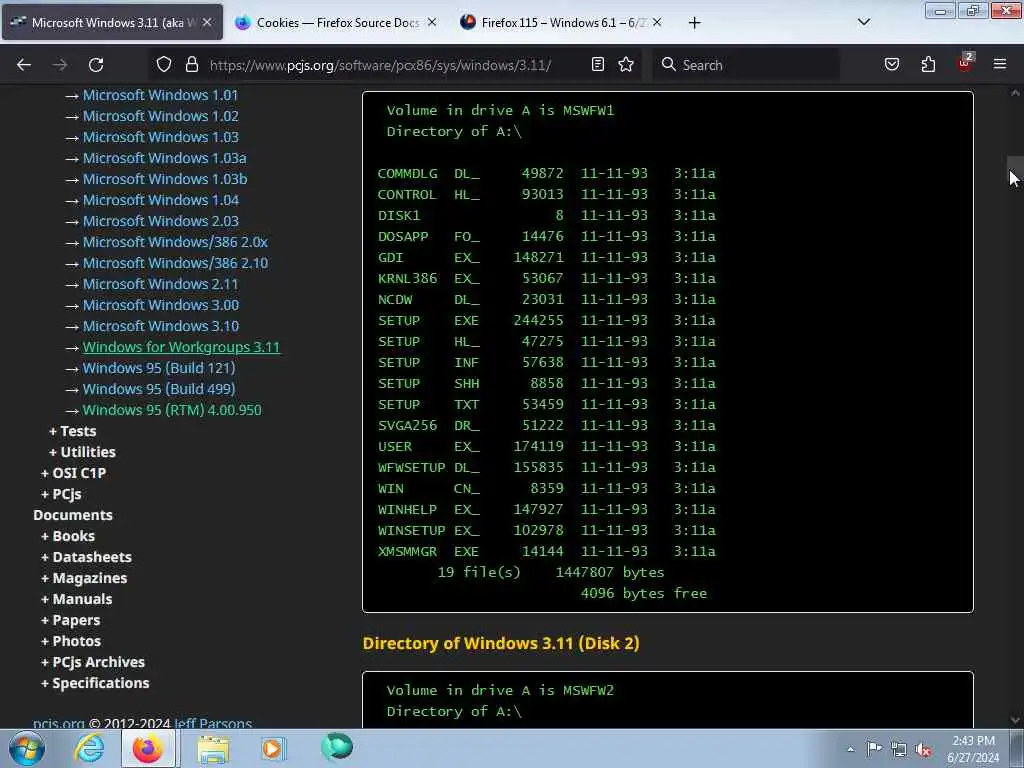Expand the PCjs section
1024x768 pixels.
click(61, 494)
